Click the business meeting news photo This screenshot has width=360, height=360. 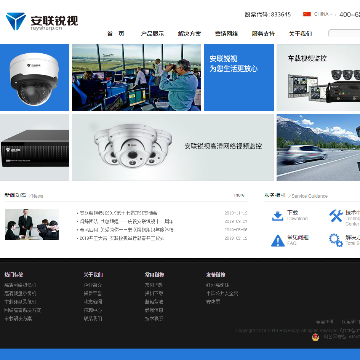(x=32, y=224)
